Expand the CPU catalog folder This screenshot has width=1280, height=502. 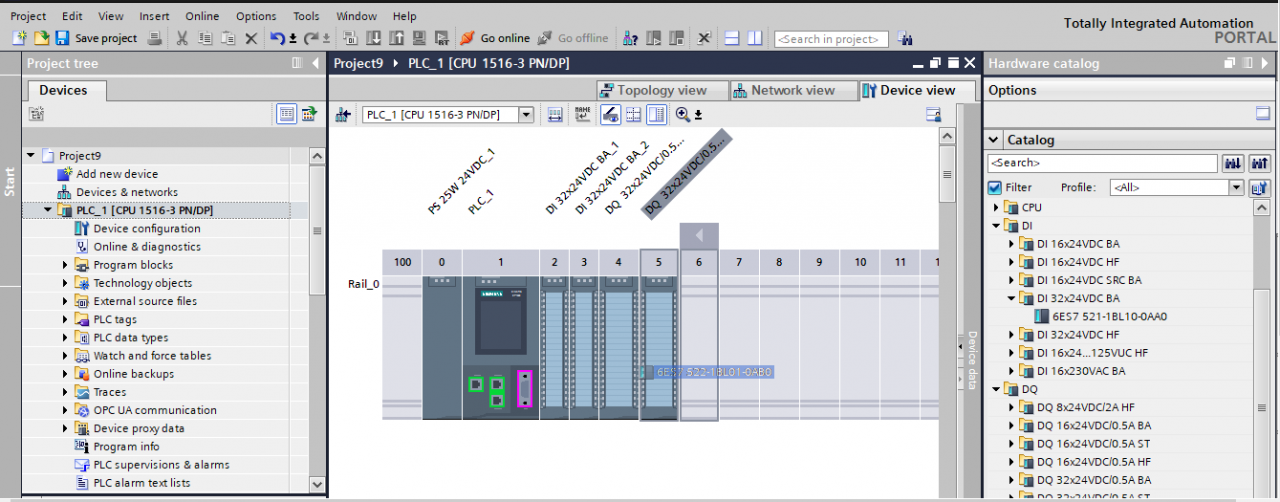tap(996, 208)
